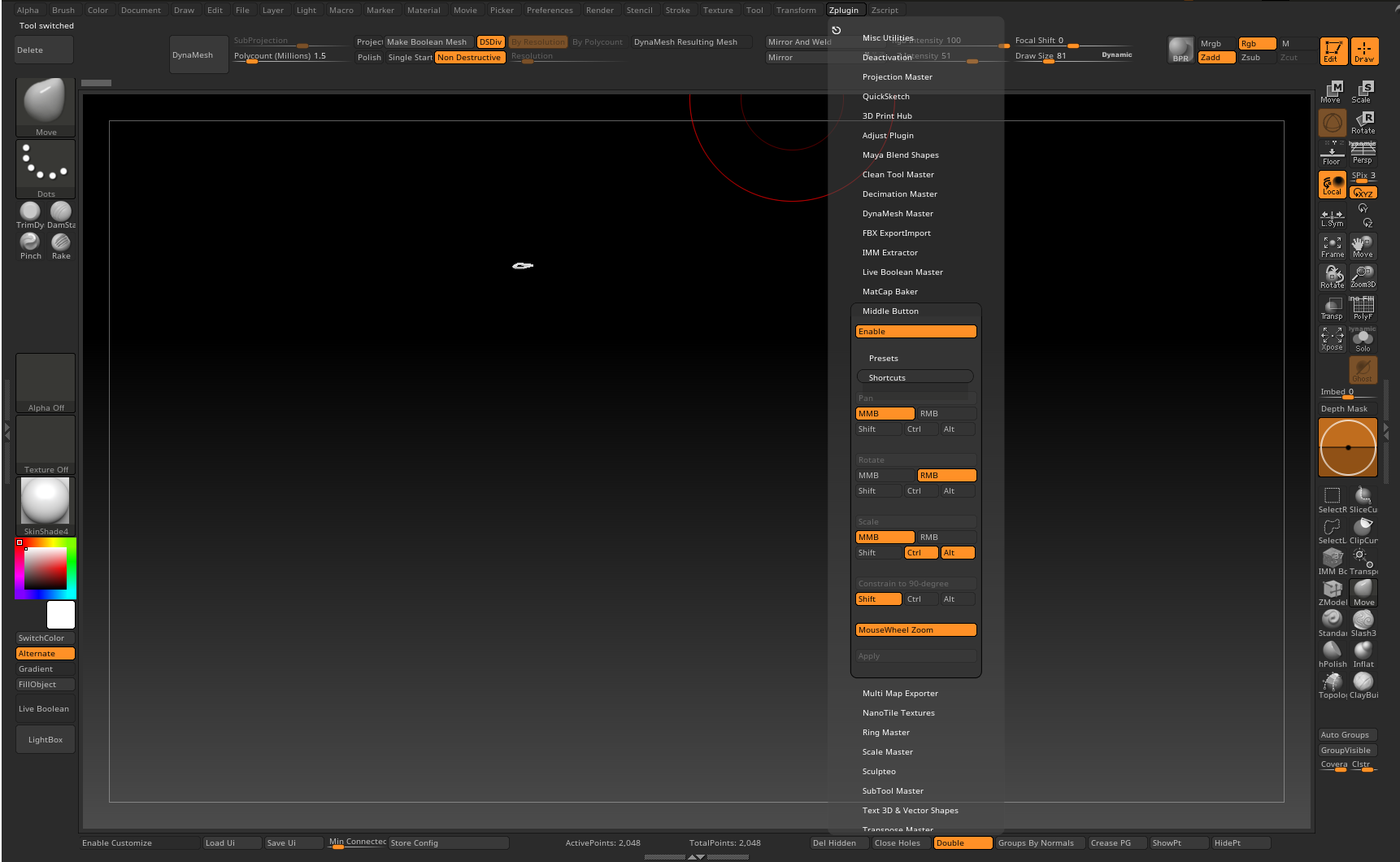Click the Close Holes button

click(902, 843)
